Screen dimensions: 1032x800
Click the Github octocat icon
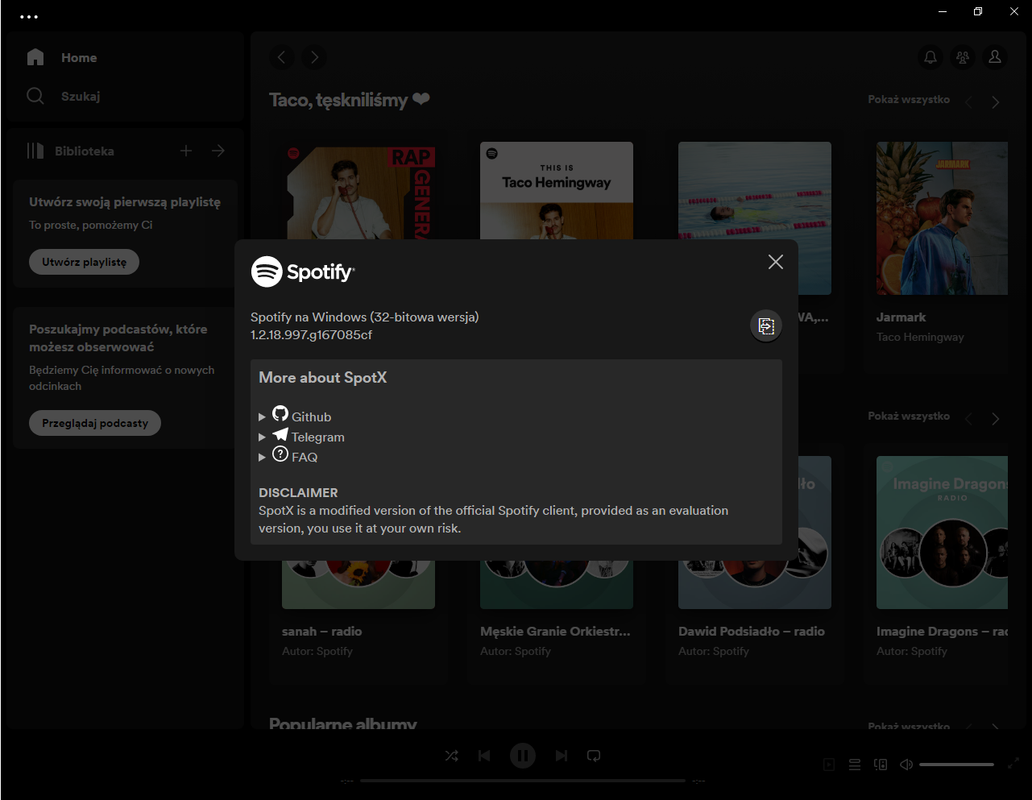coord(280,413)
